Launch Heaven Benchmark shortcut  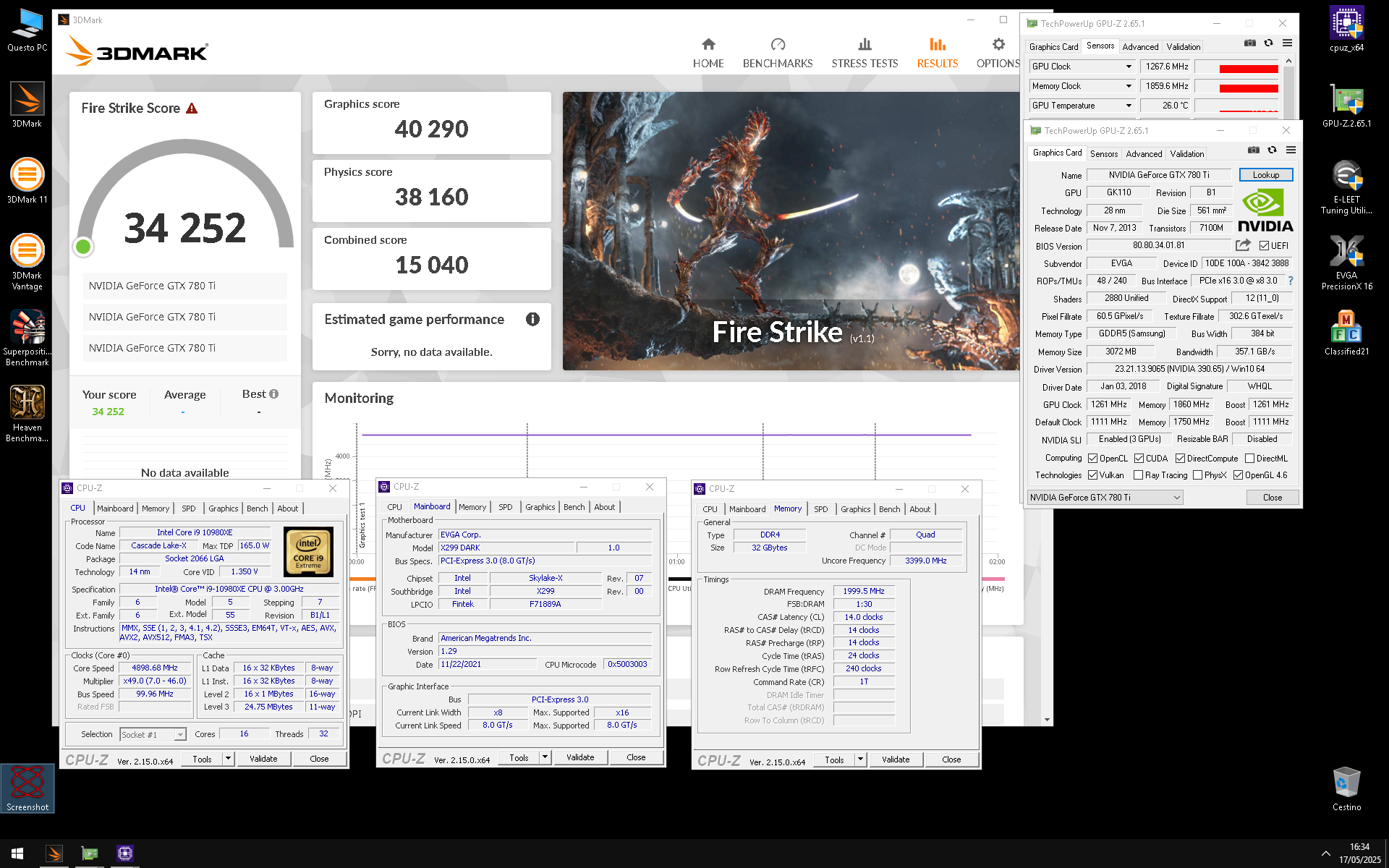tap(27, 413)
